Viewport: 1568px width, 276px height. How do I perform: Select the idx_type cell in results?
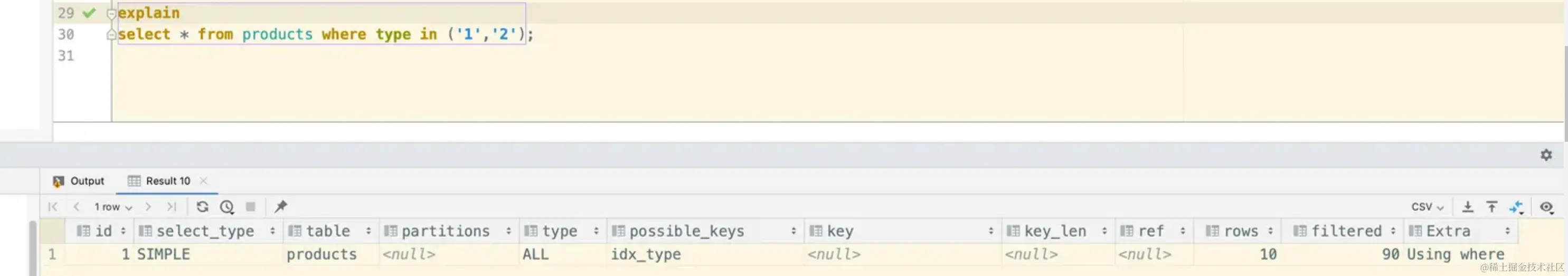[646, 254]
